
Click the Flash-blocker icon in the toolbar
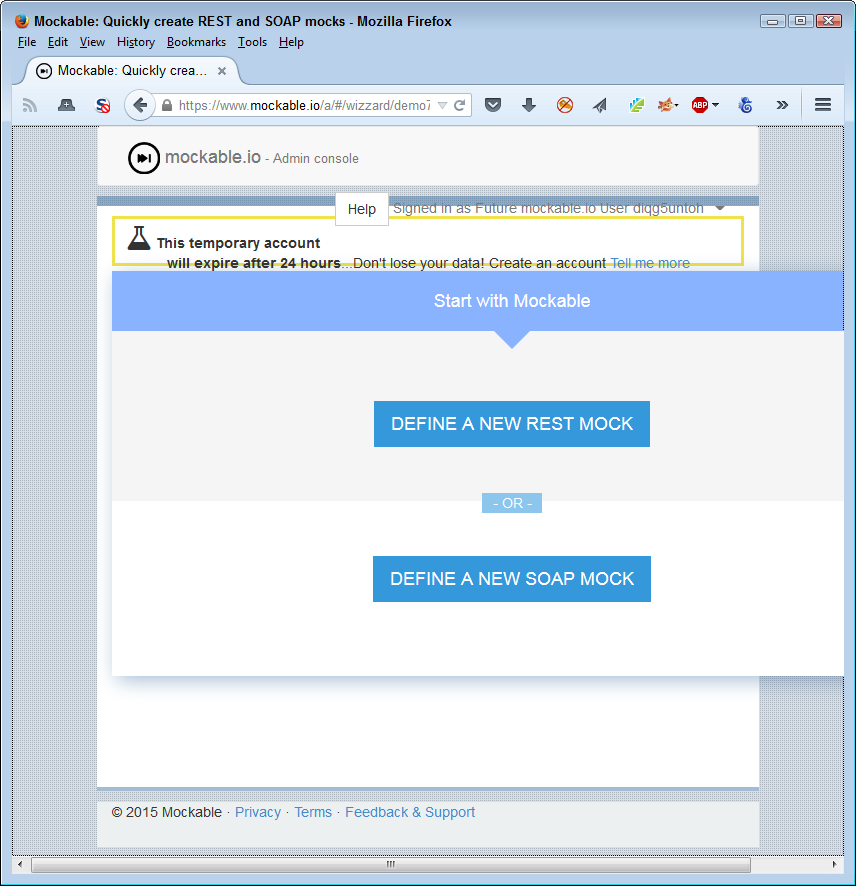tap(565, 105)
